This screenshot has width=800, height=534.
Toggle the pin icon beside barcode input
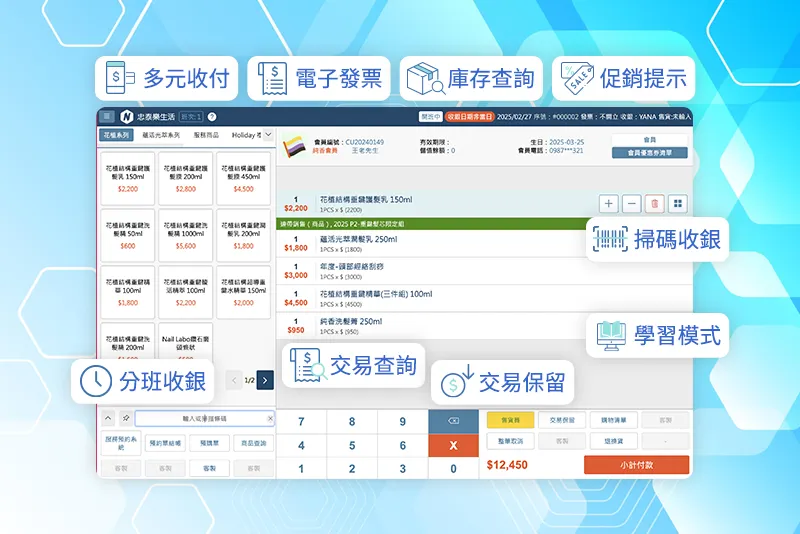click(126, 418)
